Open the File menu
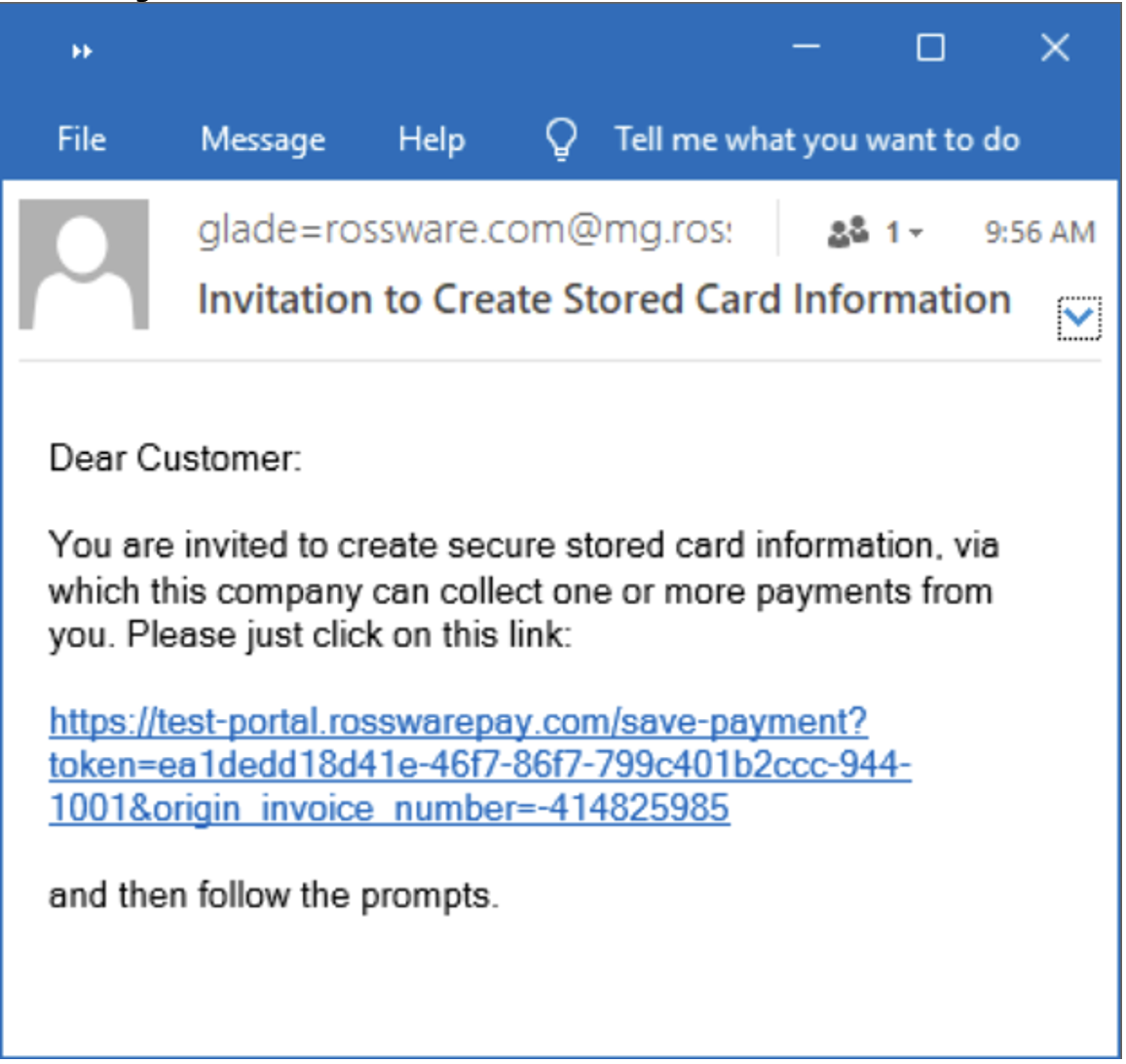Image resolution: width=1126 pixels, height=1064 pixels. tap(81, 139)
